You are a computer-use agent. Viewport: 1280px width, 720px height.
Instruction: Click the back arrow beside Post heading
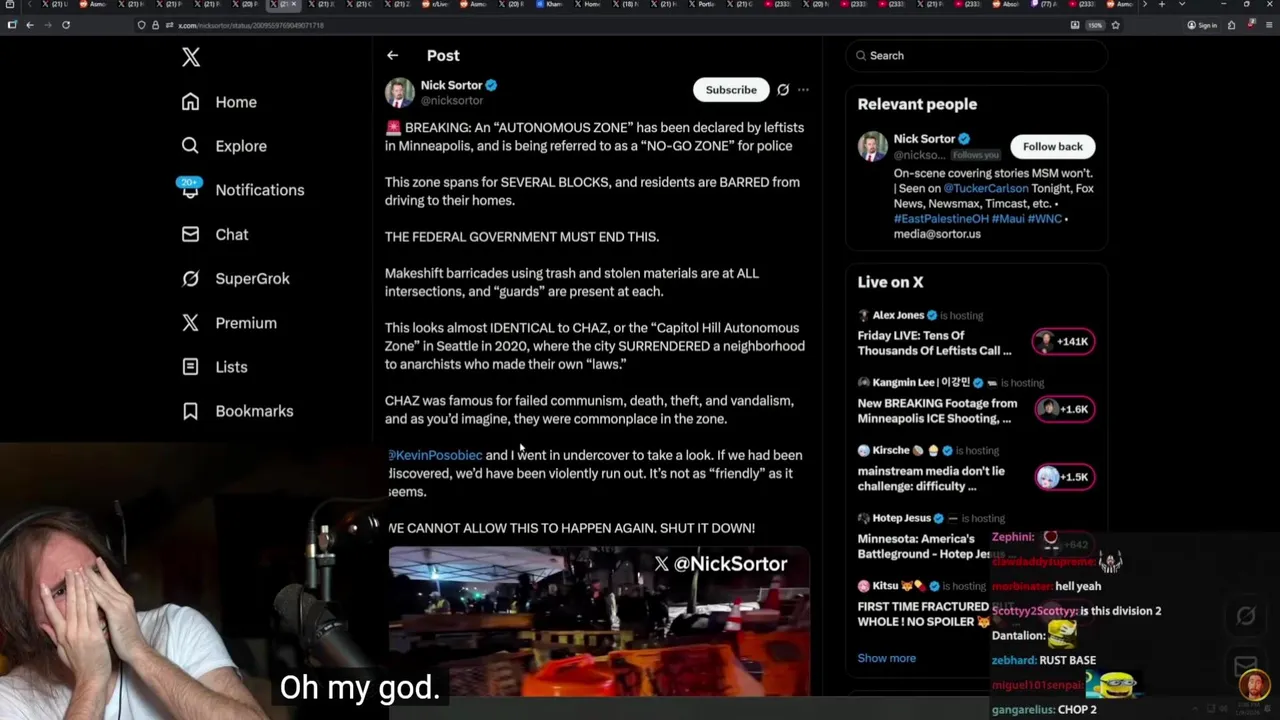pos(392,56)
